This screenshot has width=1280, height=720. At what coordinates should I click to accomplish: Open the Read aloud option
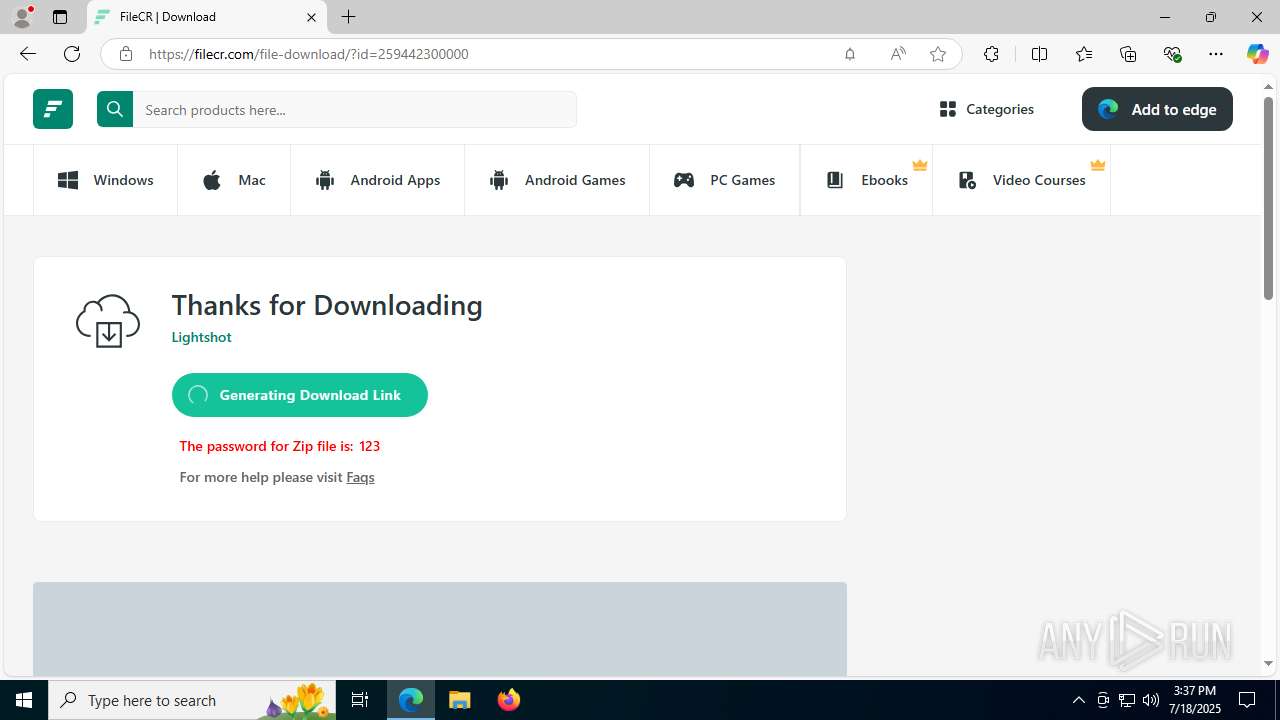(x=898, y=54)
